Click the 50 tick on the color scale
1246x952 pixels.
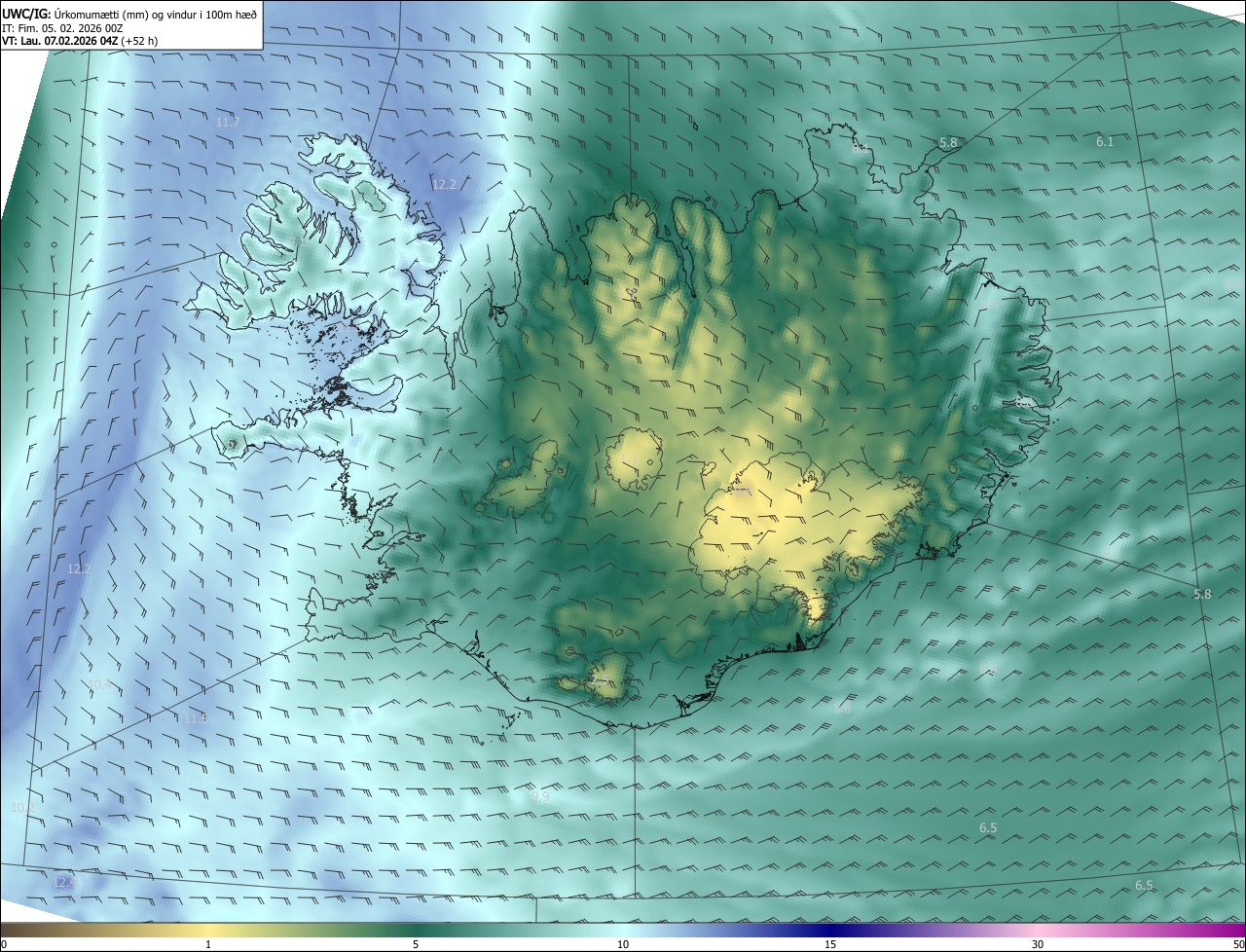pyautogui.click(x=1238, y=944)
